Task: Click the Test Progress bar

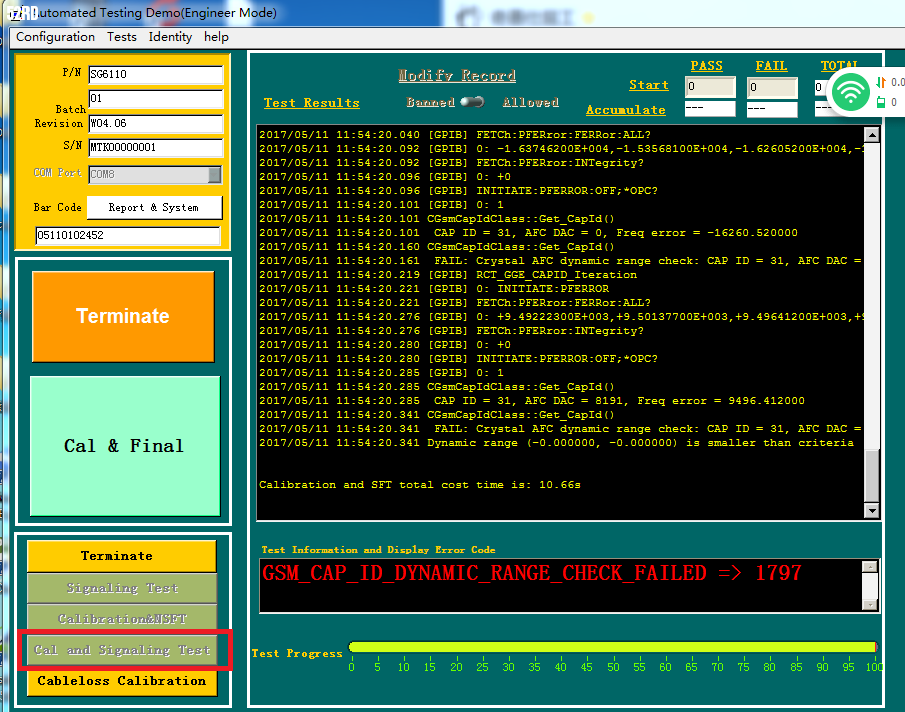Action: pyautogui.click(x=613, y=647)
